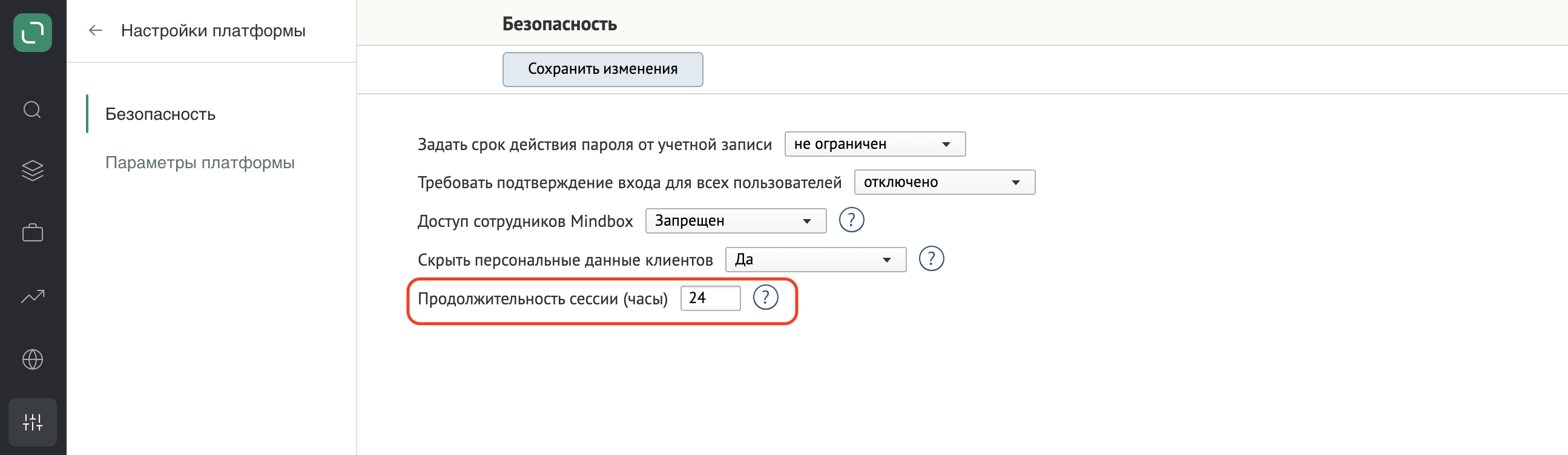Click the Сохранить изменения button
The image size is (1568, 455).
coord(602,70)
